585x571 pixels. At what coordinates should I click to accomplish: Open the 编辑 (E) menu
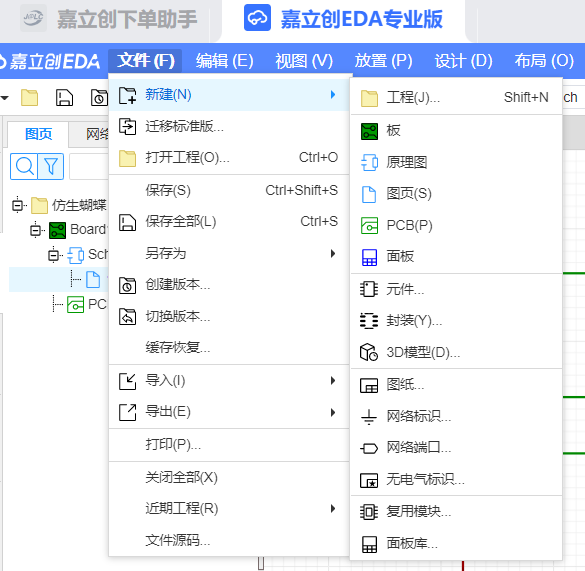[225, 61]
